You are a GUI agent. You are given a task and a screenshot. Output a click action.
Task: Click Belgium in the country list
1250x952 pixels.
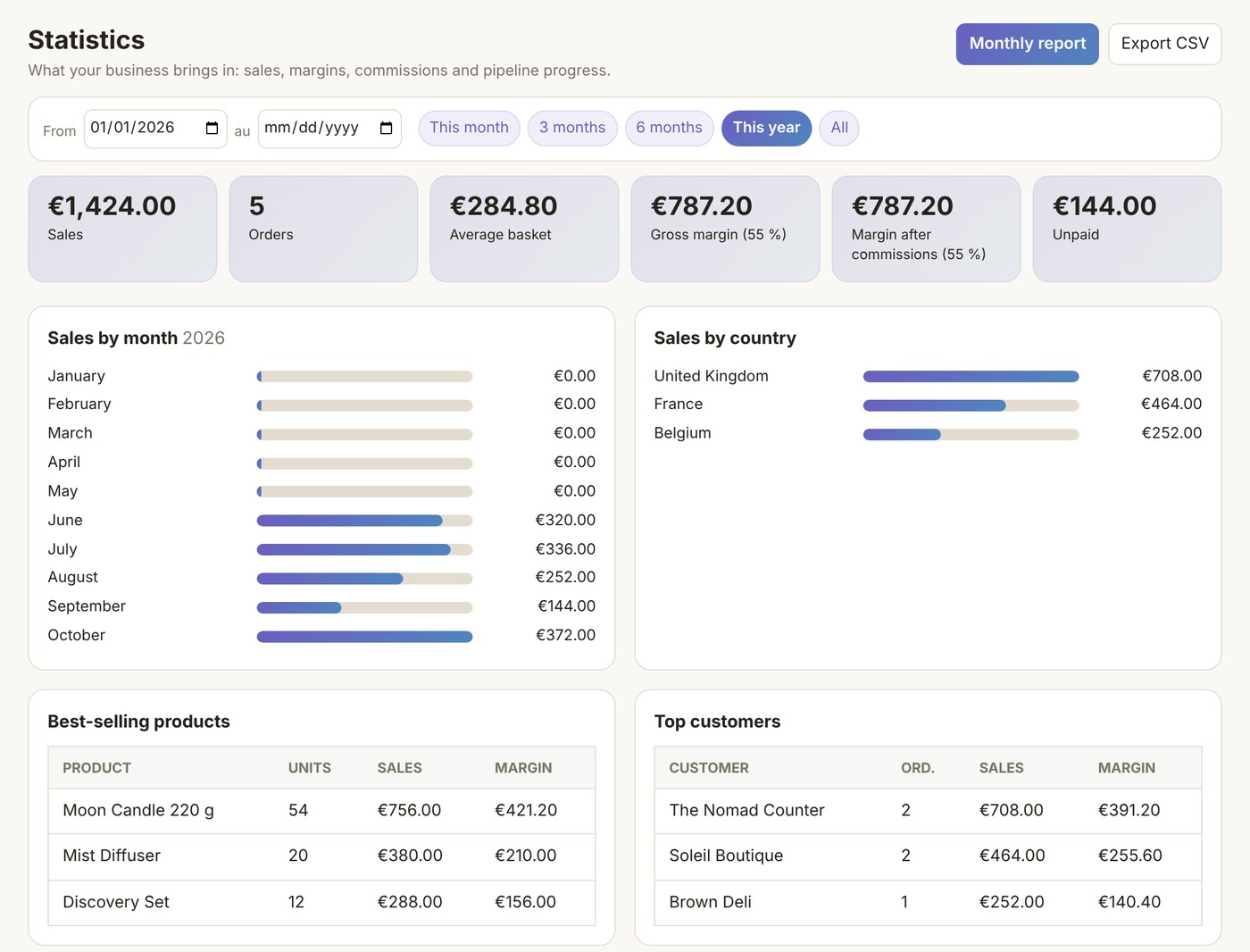[x=683, y=433]
